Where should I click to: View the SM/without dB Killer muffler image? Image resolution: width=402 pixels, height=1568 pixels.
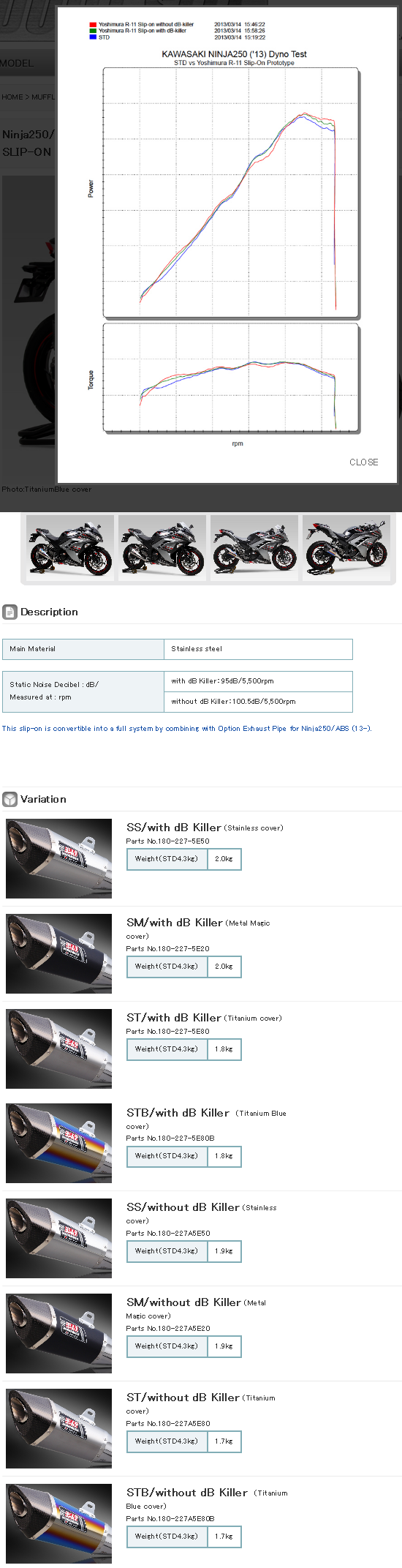point(59,1333)
